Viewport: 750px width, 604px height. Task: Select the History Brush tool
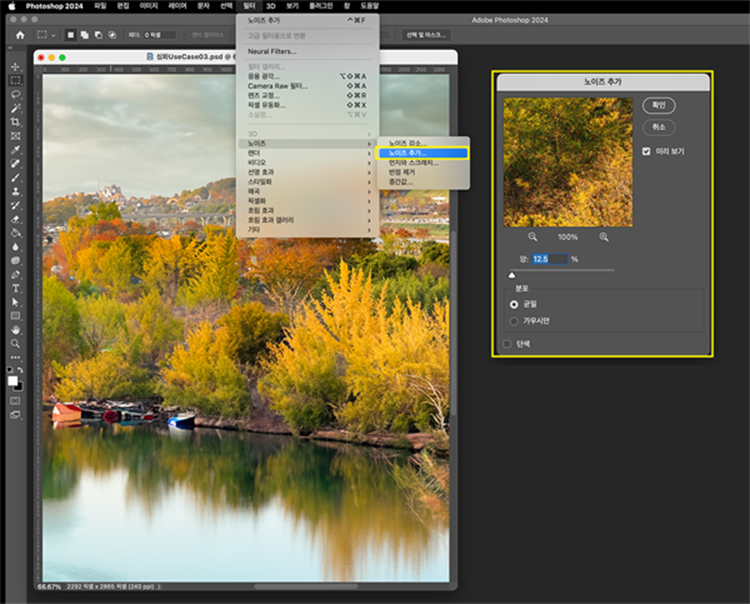click(15, 205)
